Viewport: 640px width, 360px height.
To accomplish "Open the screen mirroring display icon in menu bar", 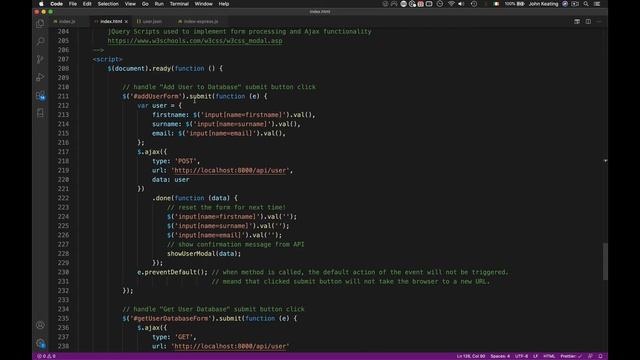I will pos(429,4).
